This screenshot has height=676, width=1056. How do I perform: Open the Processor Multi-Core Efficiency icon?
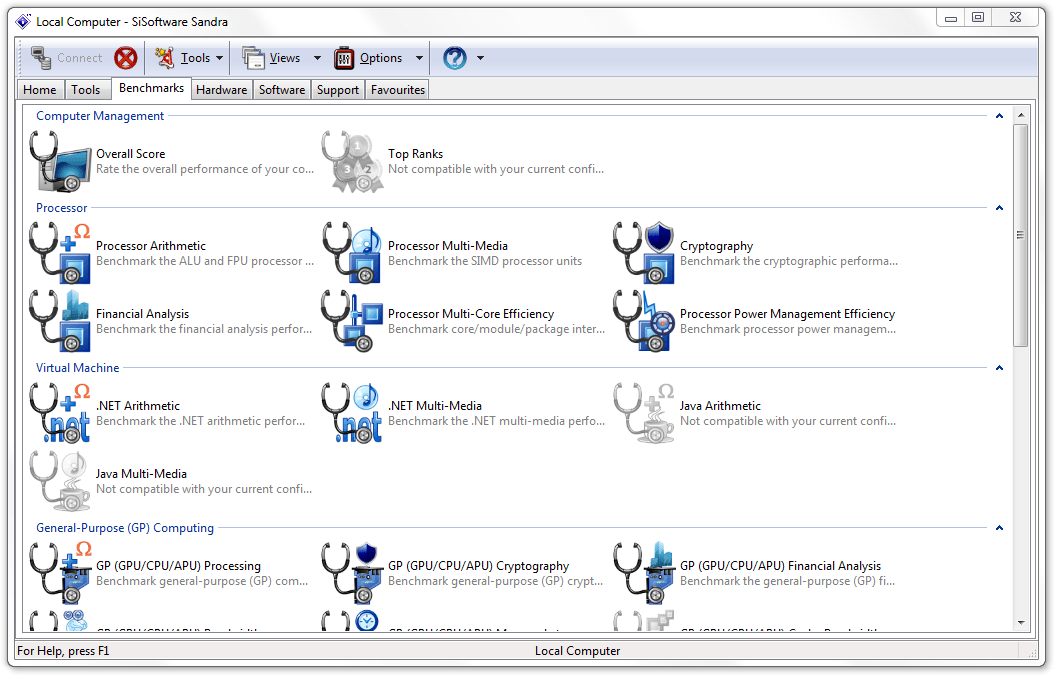point(352,322)
